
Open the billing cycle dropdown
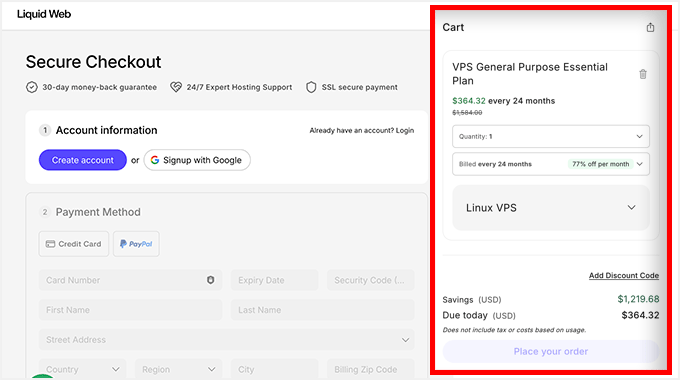click(x=551, y=164)
